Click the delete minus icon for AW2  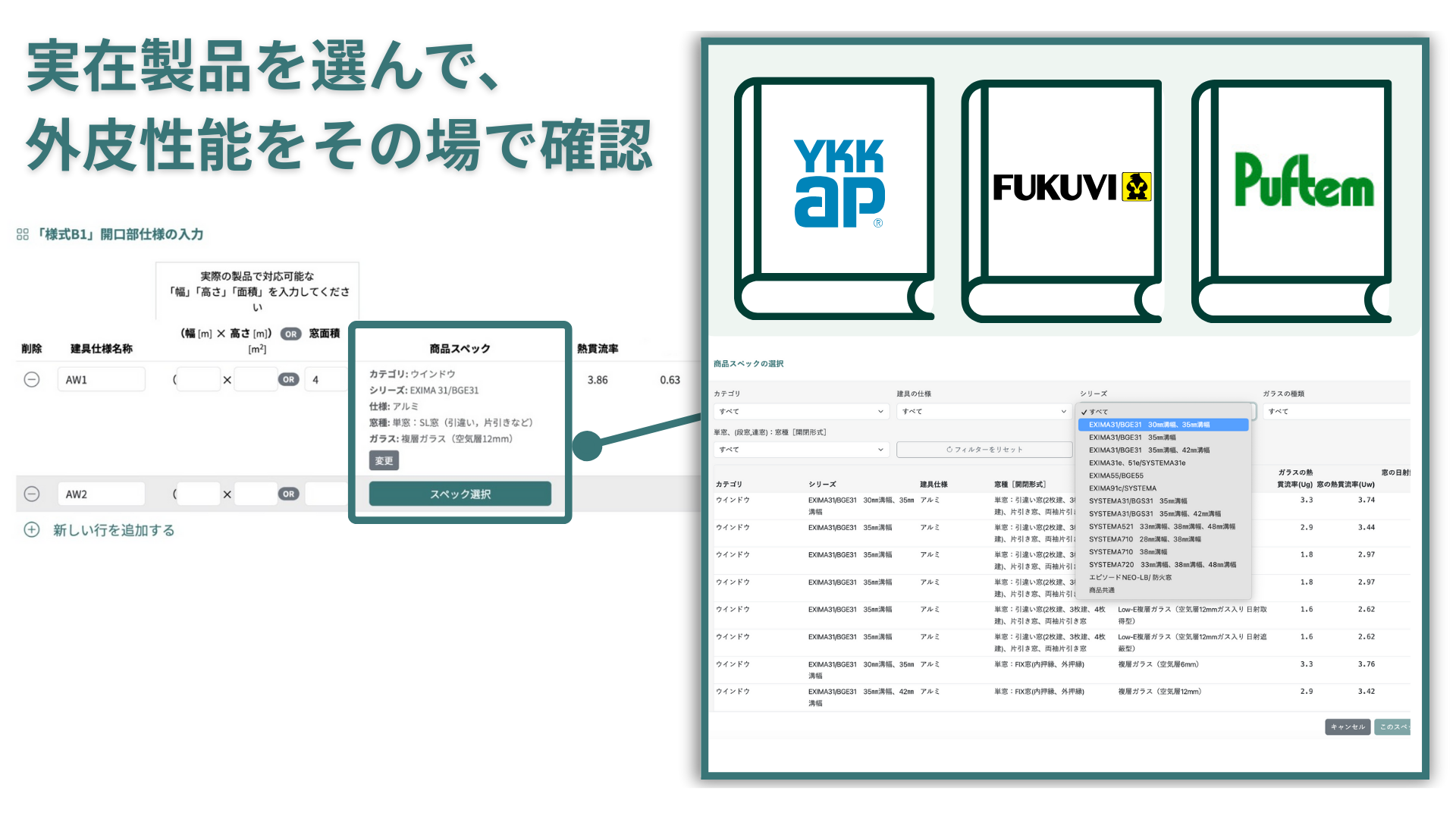click(x=32, y=494)
